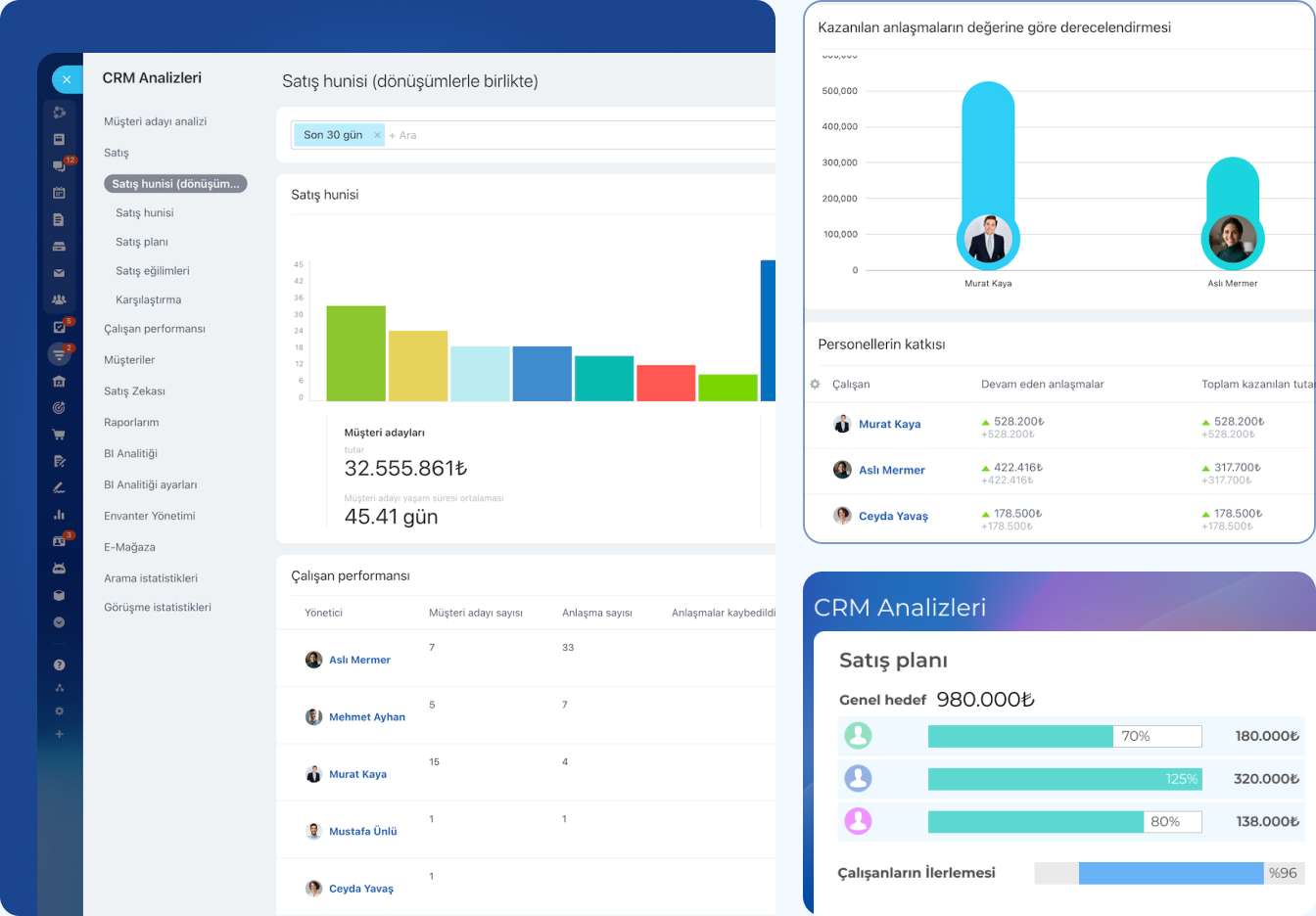Open the 'Satış' section in the CRM menu

(117, 153)
